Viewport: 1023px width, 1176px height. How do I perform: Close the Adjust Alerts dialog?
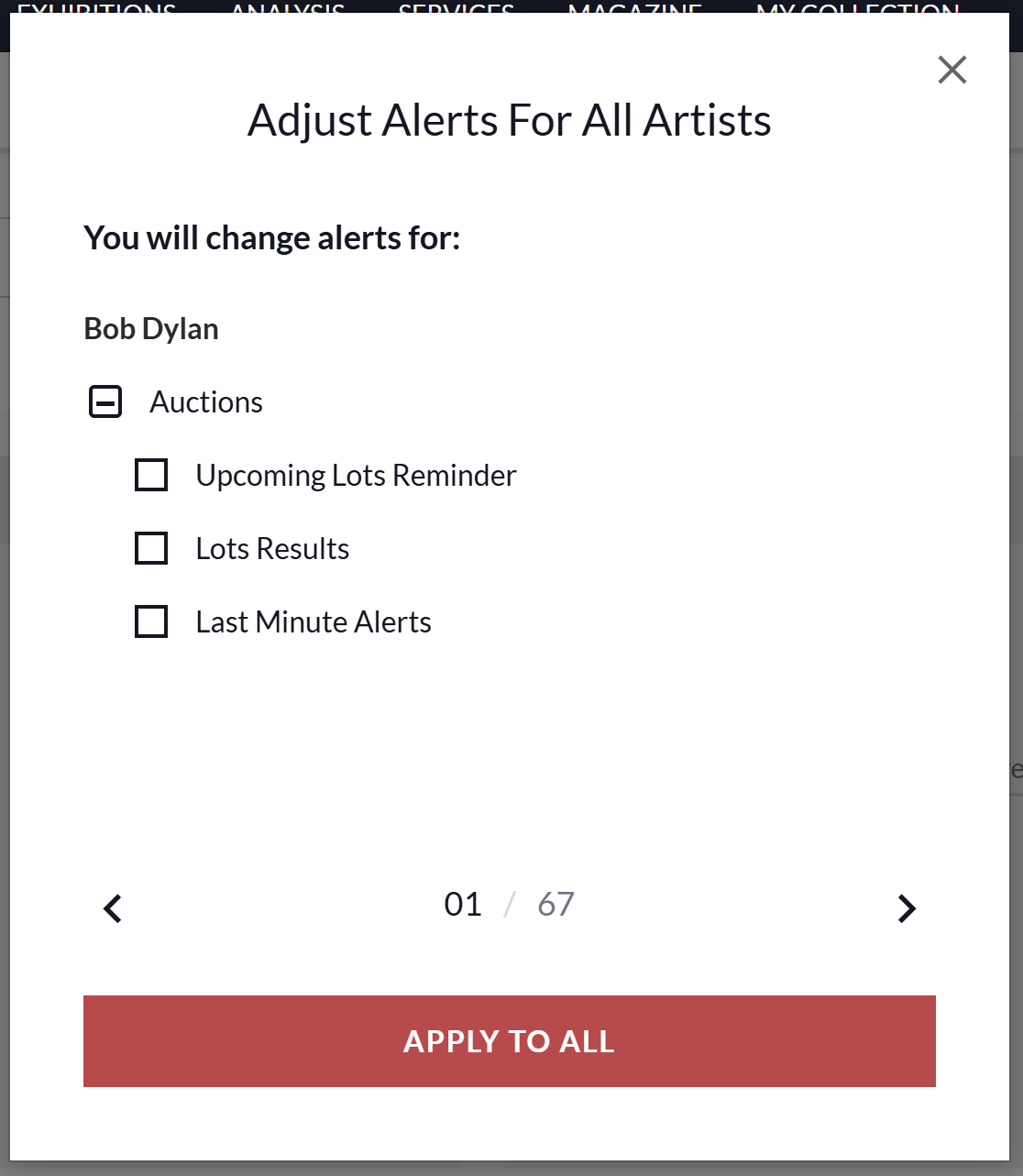pos(952,70)
